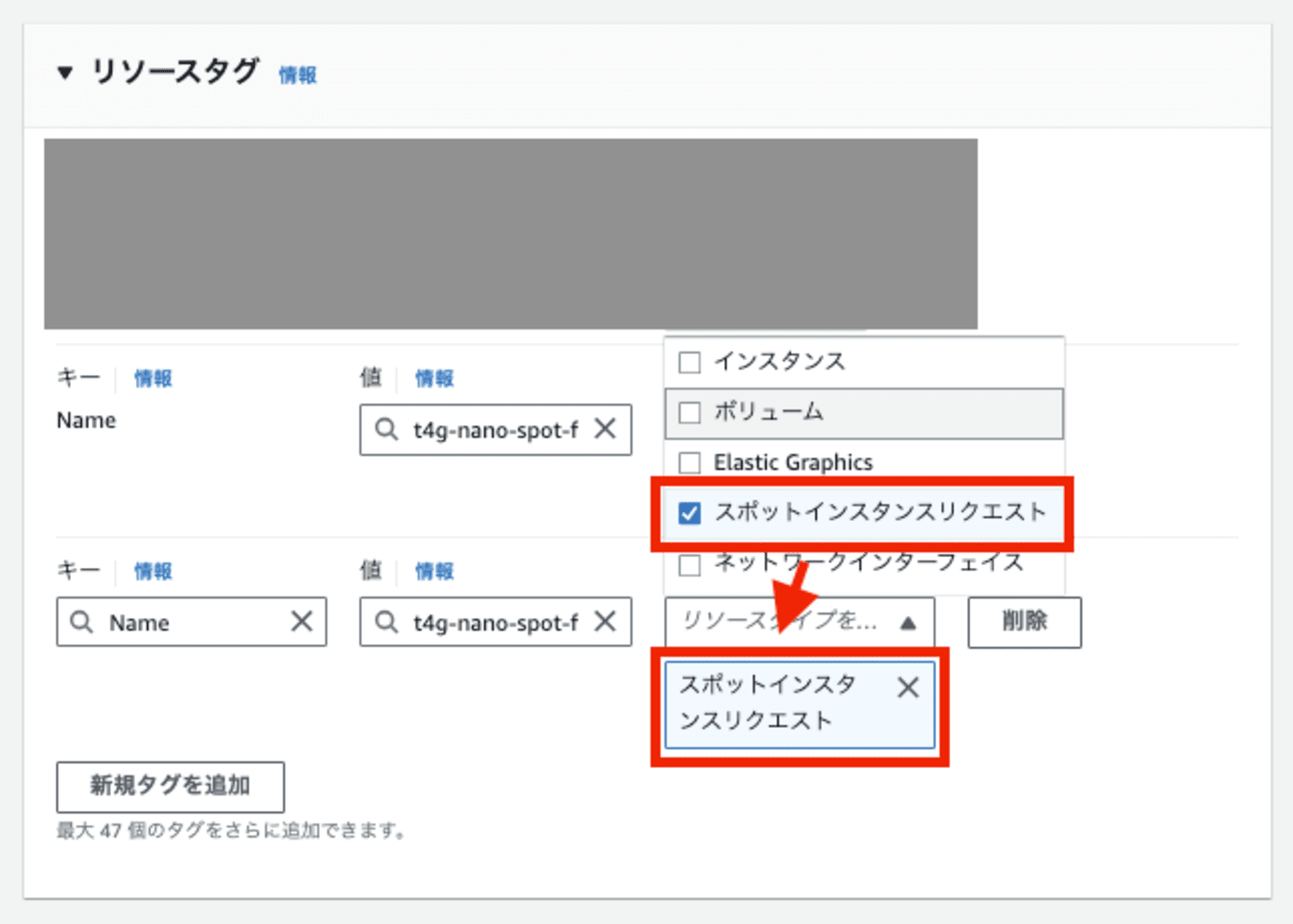Uncheck スポットインスタンスリクエスト option
The height and width of the screenshot is (924, 1293).
tap(689, 513)
